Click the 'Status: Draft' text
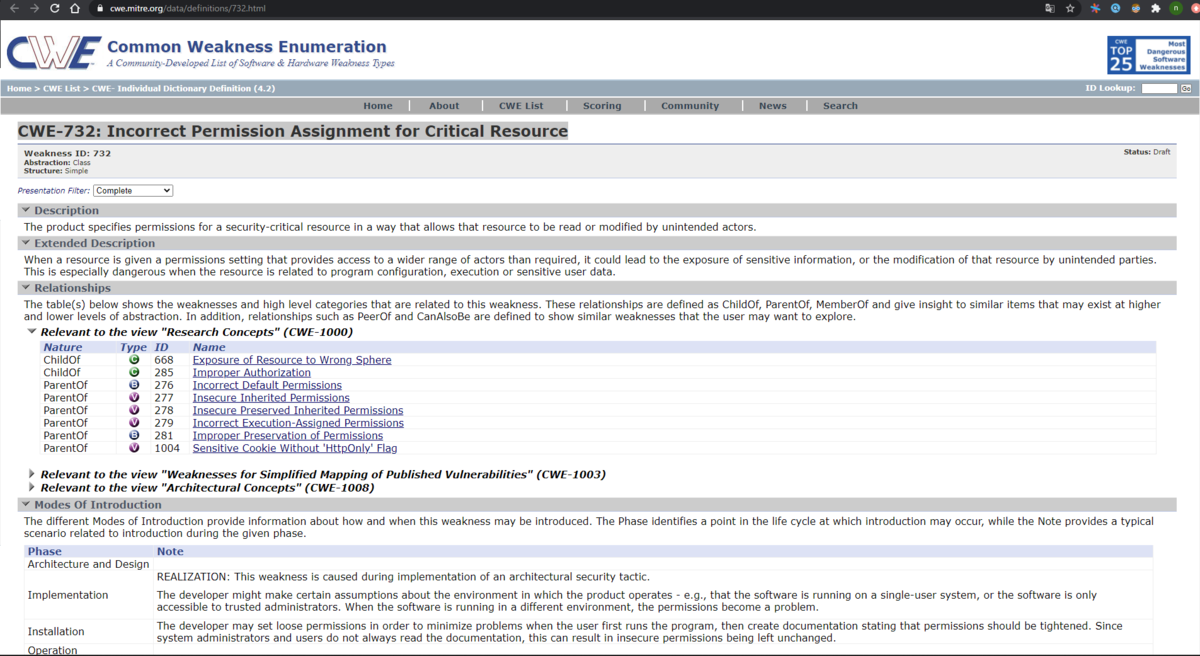The height and width of the screenshot is (656, 1200). coord(1147,152)
